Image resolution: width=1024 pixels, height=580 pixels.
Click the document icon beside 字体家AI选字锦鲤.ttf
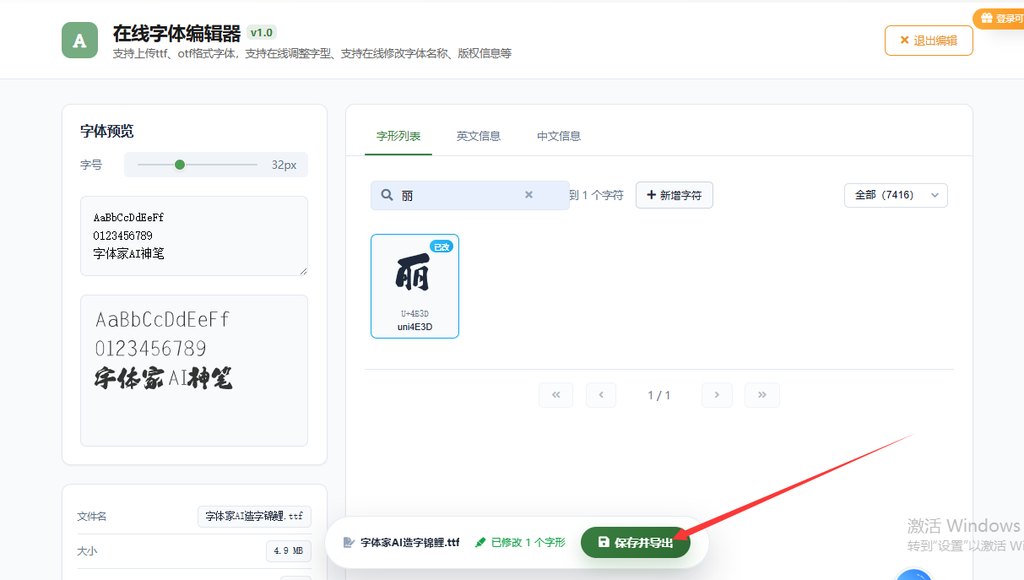(350, 543)
